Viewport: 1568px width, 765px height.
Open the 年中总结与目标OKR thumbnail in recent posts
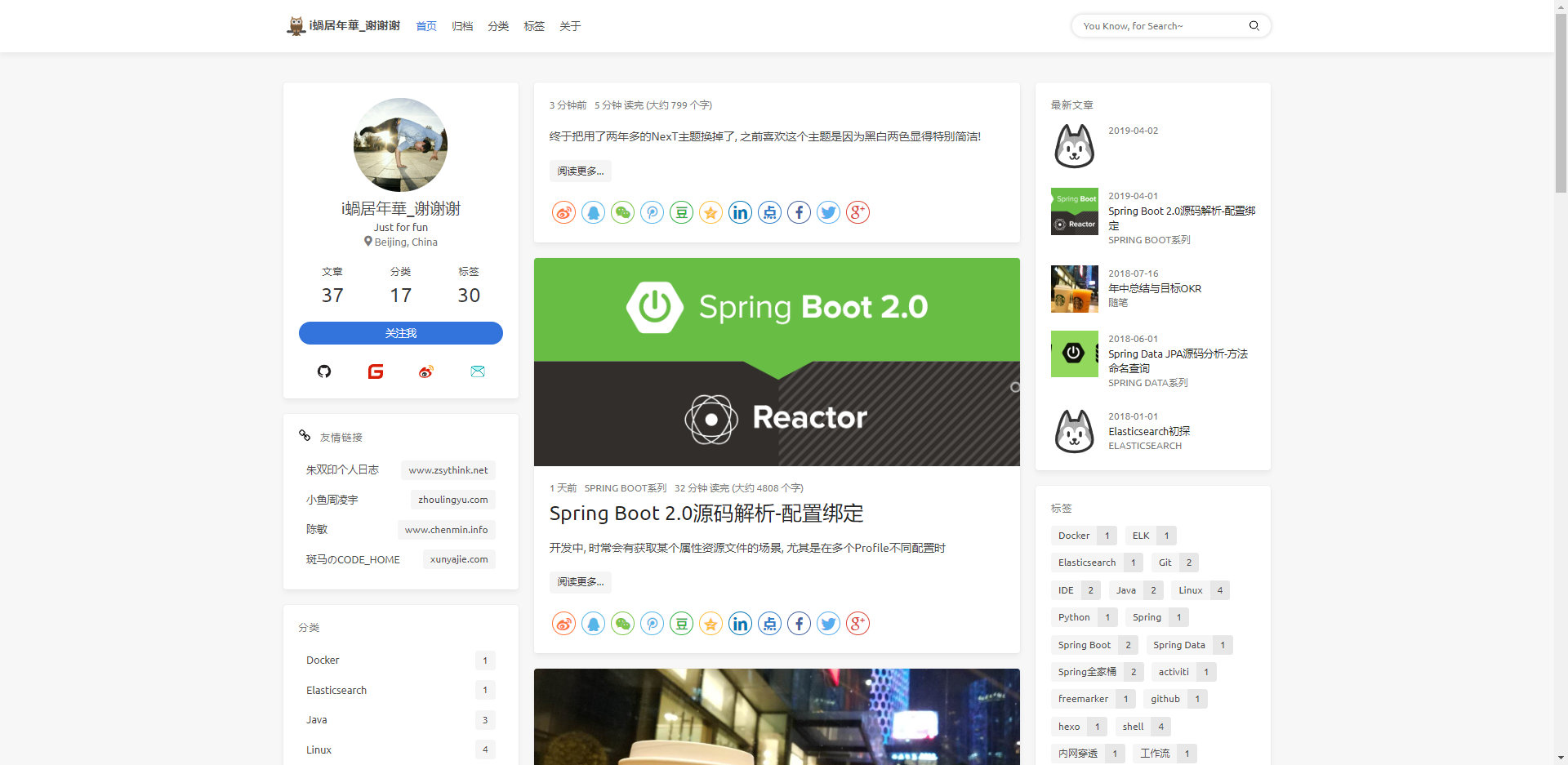pos(1074,289)
